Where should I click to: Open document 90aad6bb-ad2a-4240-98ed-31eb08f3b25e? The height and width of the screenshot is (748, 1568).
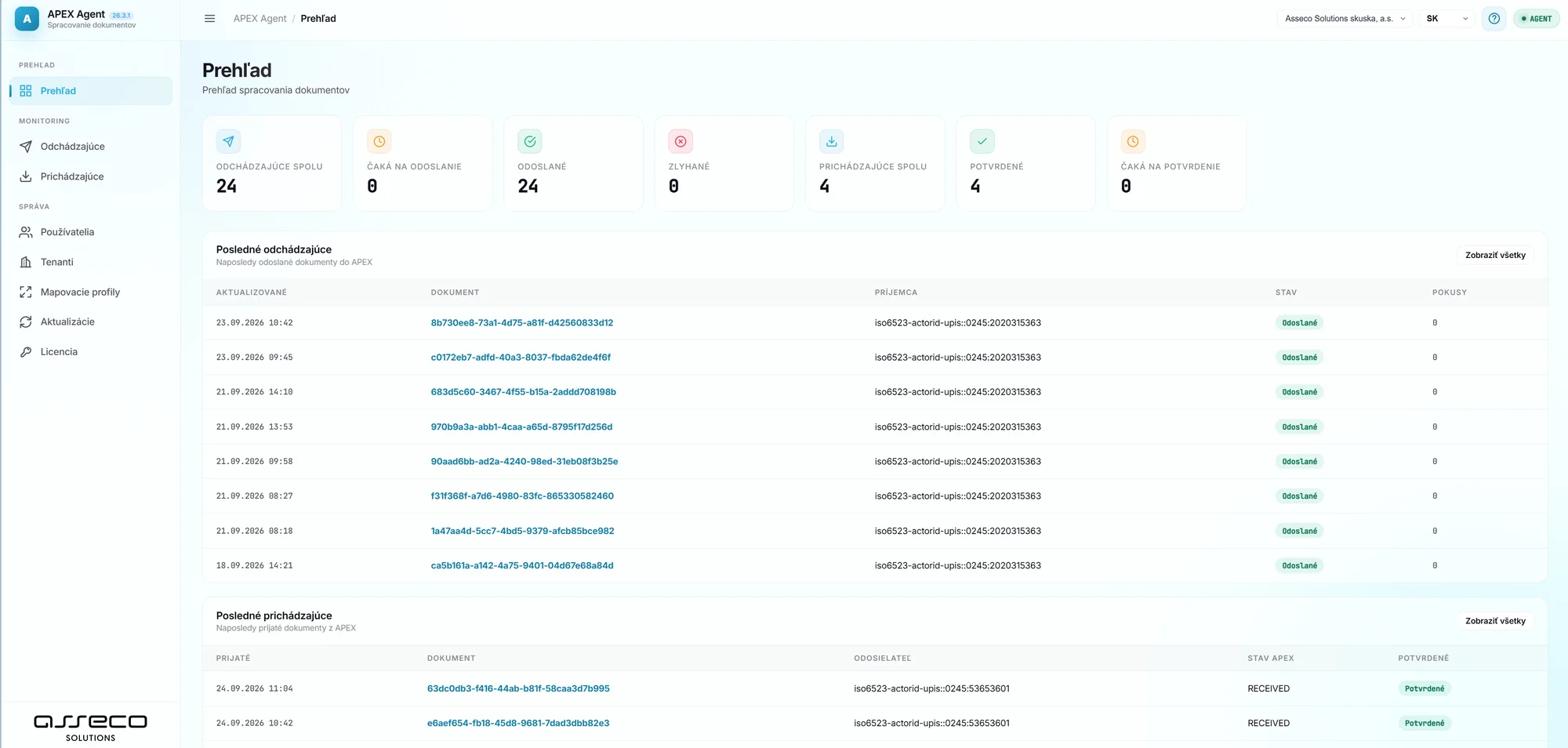524,462
